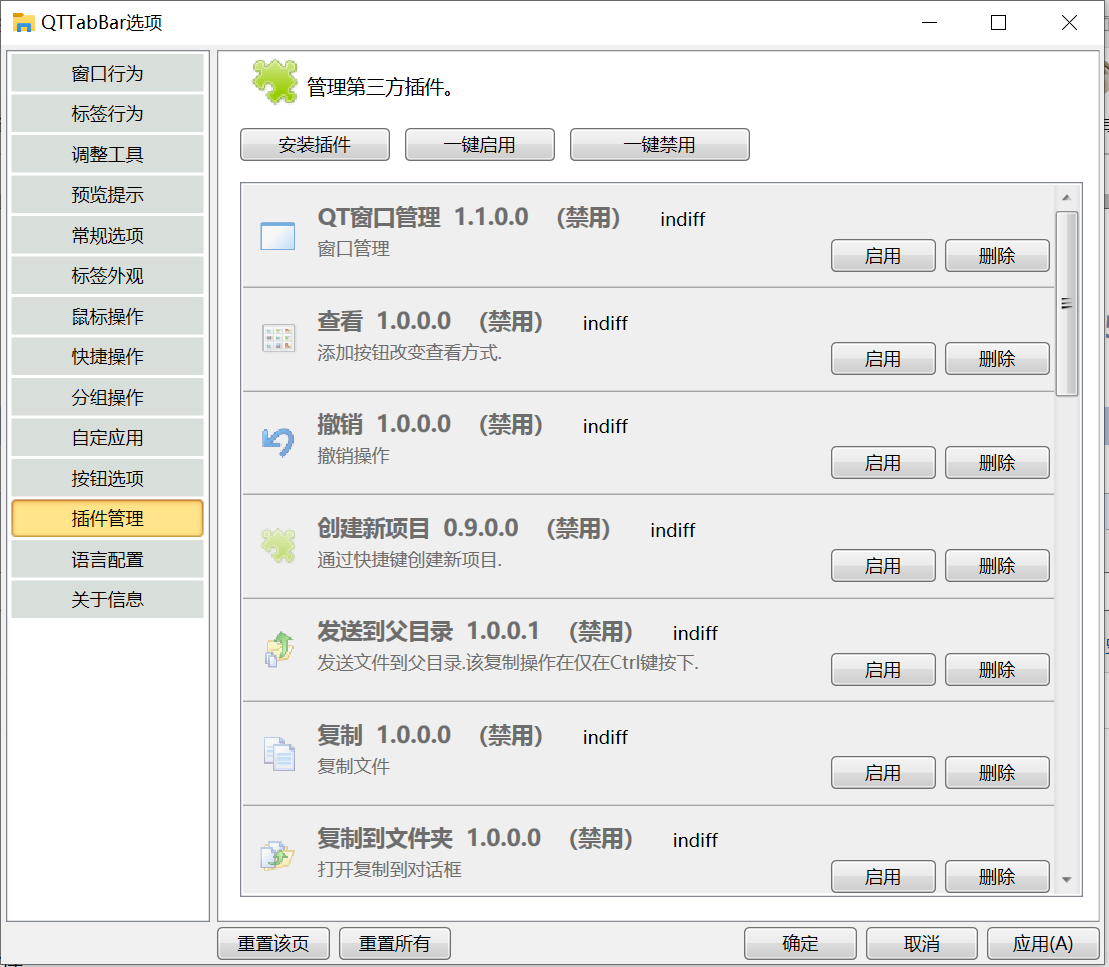Open the 分组操作 tab

(108, 398)
